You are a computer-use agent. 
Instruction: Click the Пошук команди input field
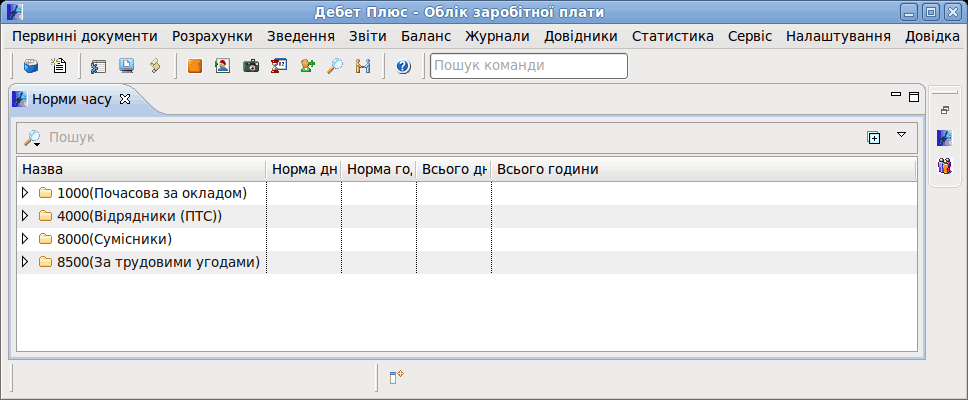(x=529, y=66)
